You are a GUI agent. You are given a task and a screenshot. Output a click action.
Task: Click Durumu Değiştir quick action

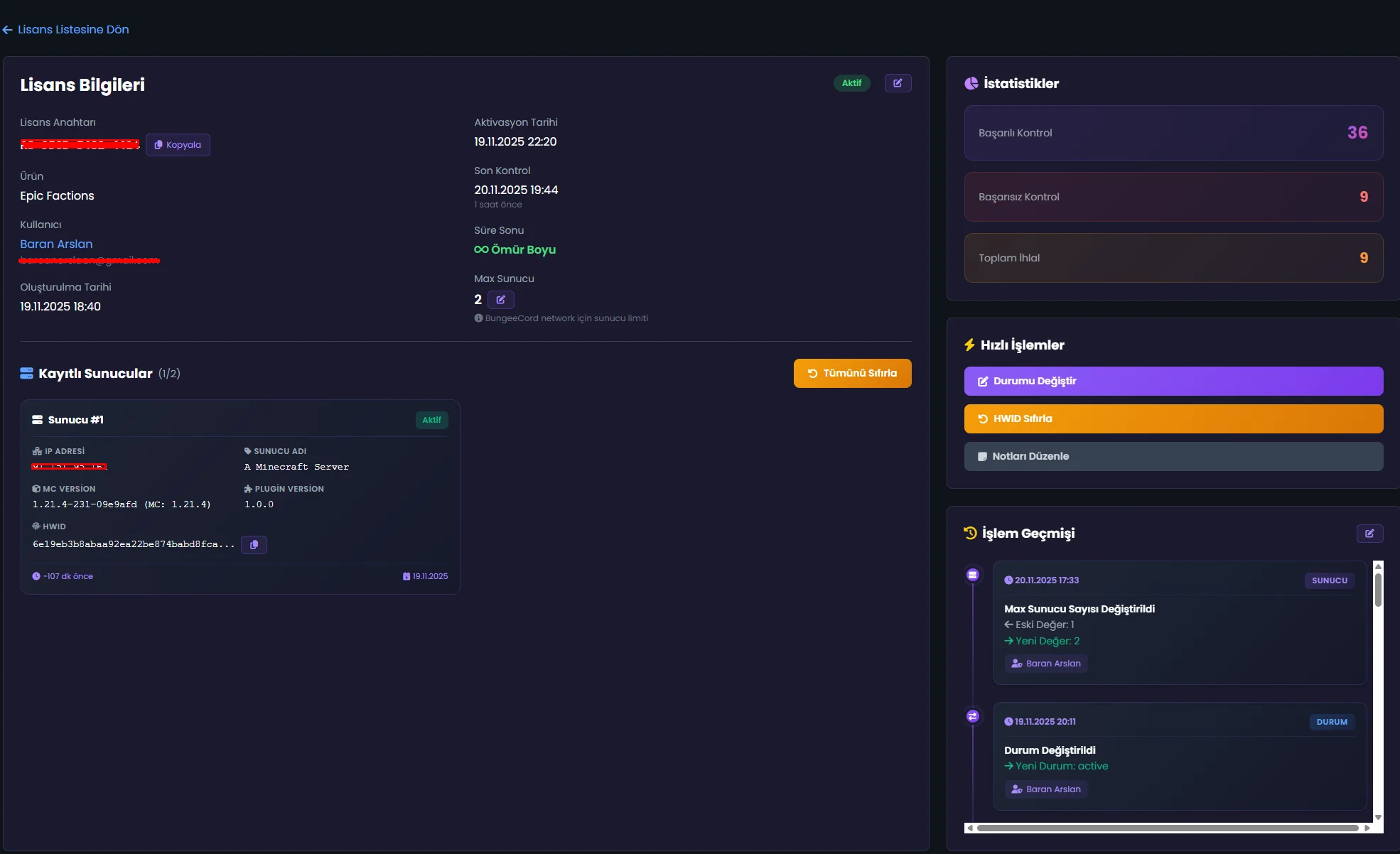coord(1173,381)
